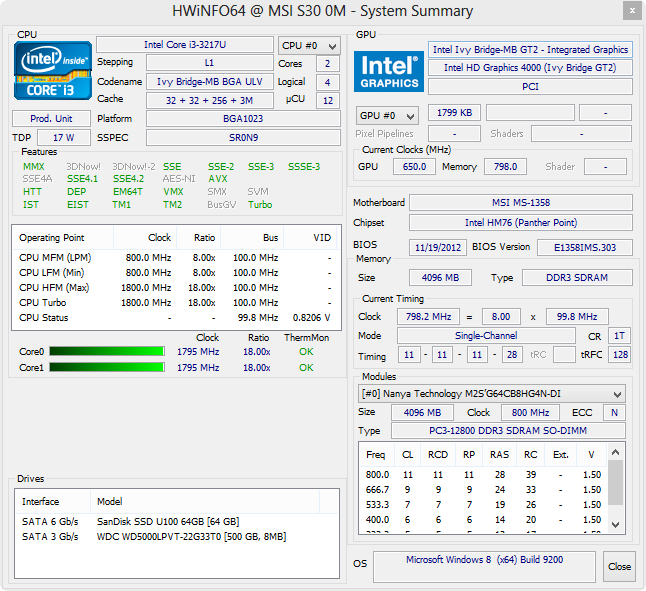Click the Core1 usage bar

(x=107, y=367)
